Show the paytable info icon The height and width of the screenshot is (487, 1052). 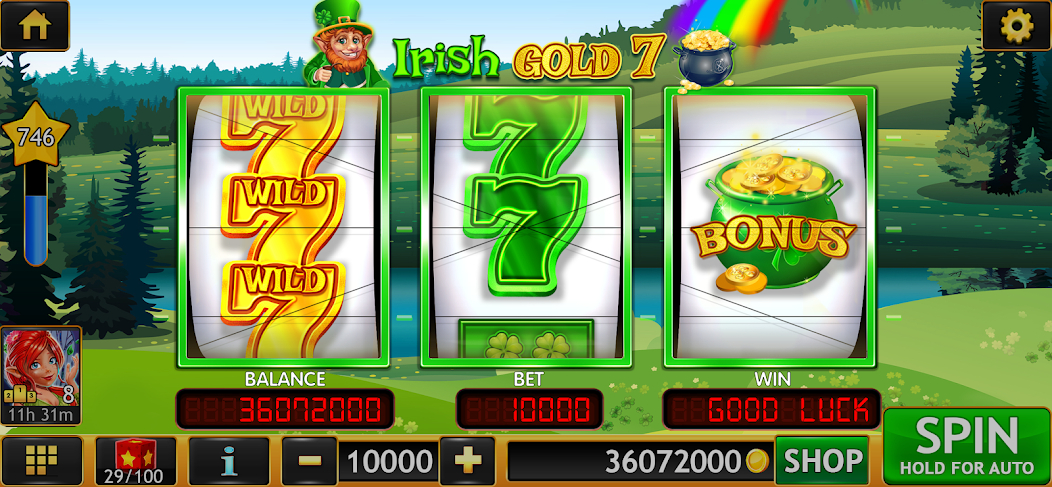(x=229, y=461)
